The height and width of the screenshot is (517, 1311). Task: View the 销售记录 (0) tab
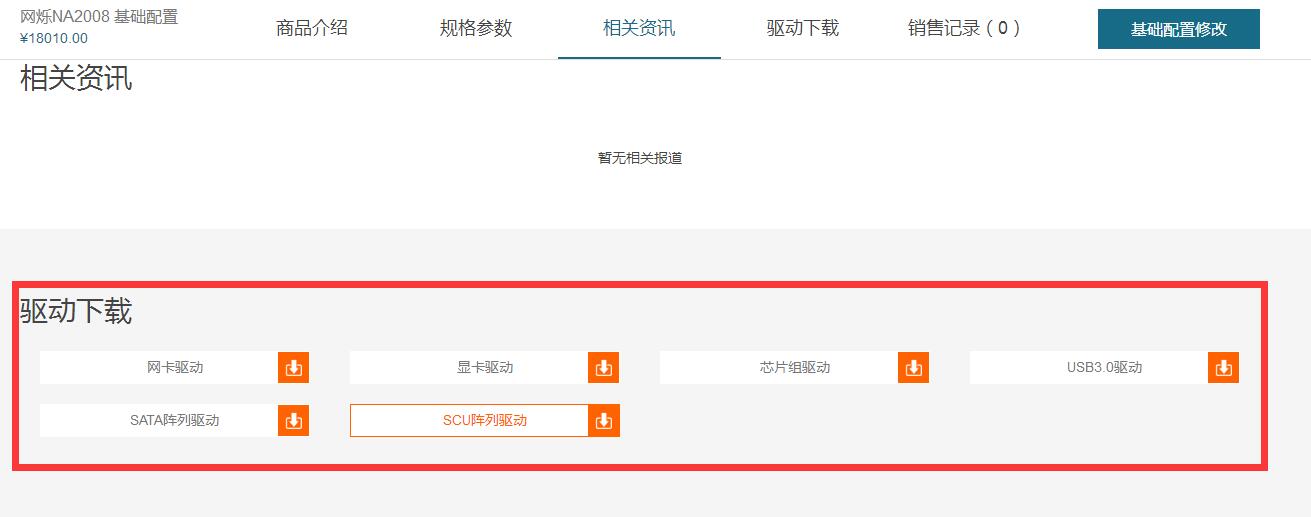coord(965,28)
